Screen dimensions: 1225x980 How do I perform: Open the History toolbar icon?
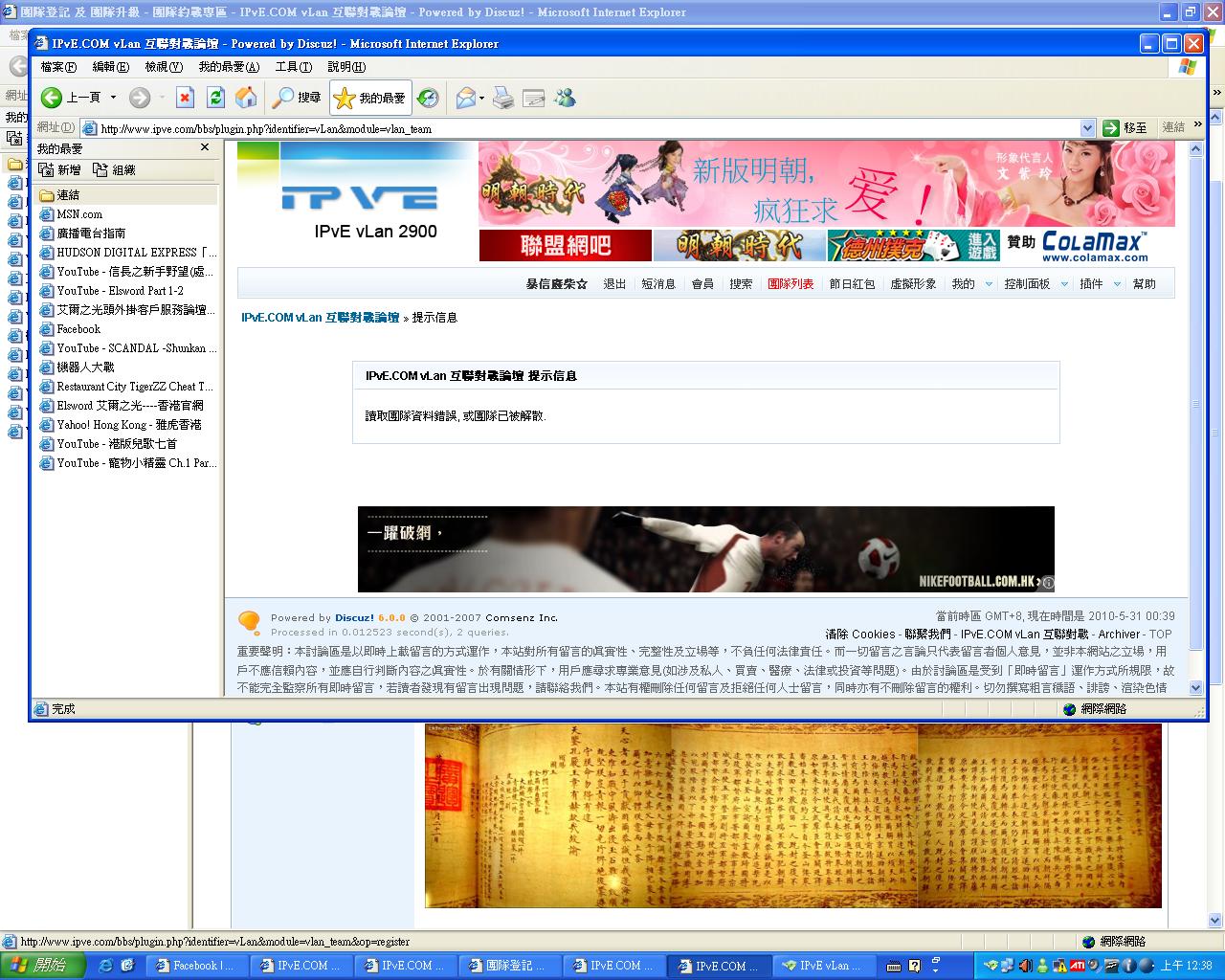[428, 98]
